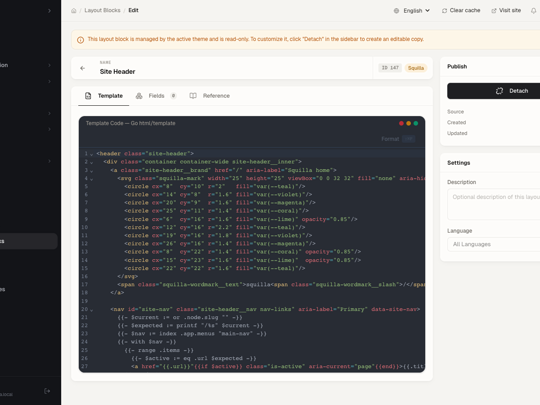Click the $expected := printf line
The width and height of the screenshot is (540, 405).
[190, 325]
